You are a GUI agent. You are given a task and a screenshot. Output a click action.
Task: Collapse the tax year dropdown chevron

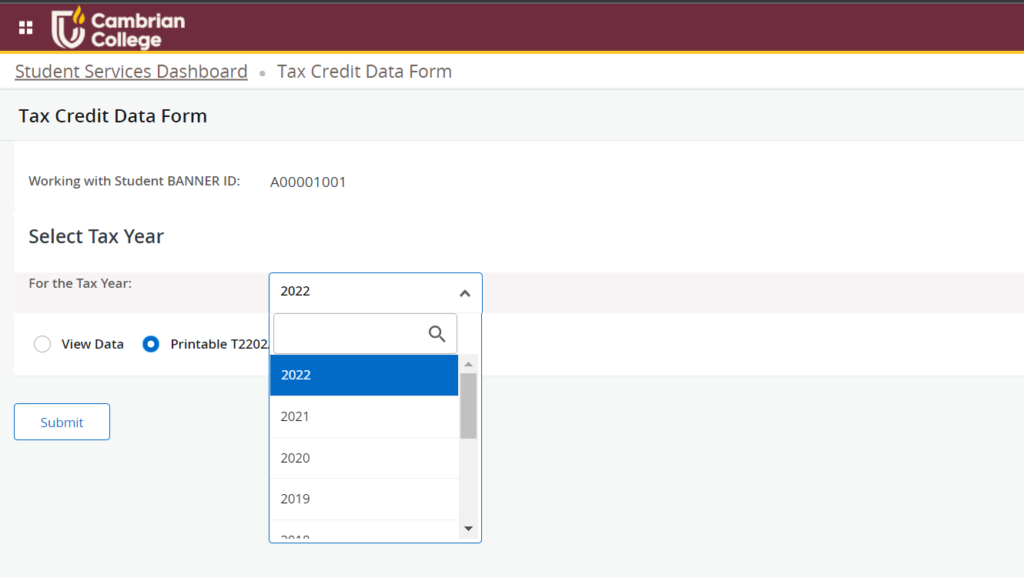pos(464,293)
